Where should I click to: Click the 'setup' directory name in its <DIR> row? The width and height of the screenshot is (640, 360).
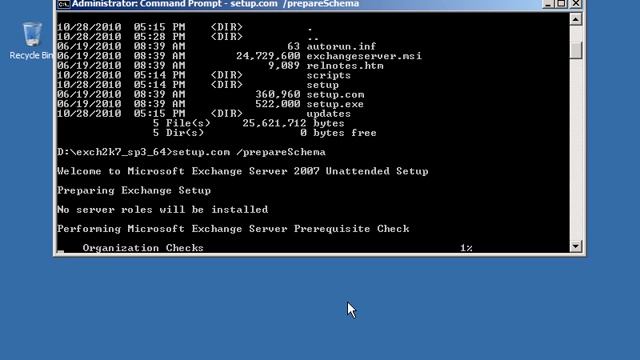(x=322, y=85)
